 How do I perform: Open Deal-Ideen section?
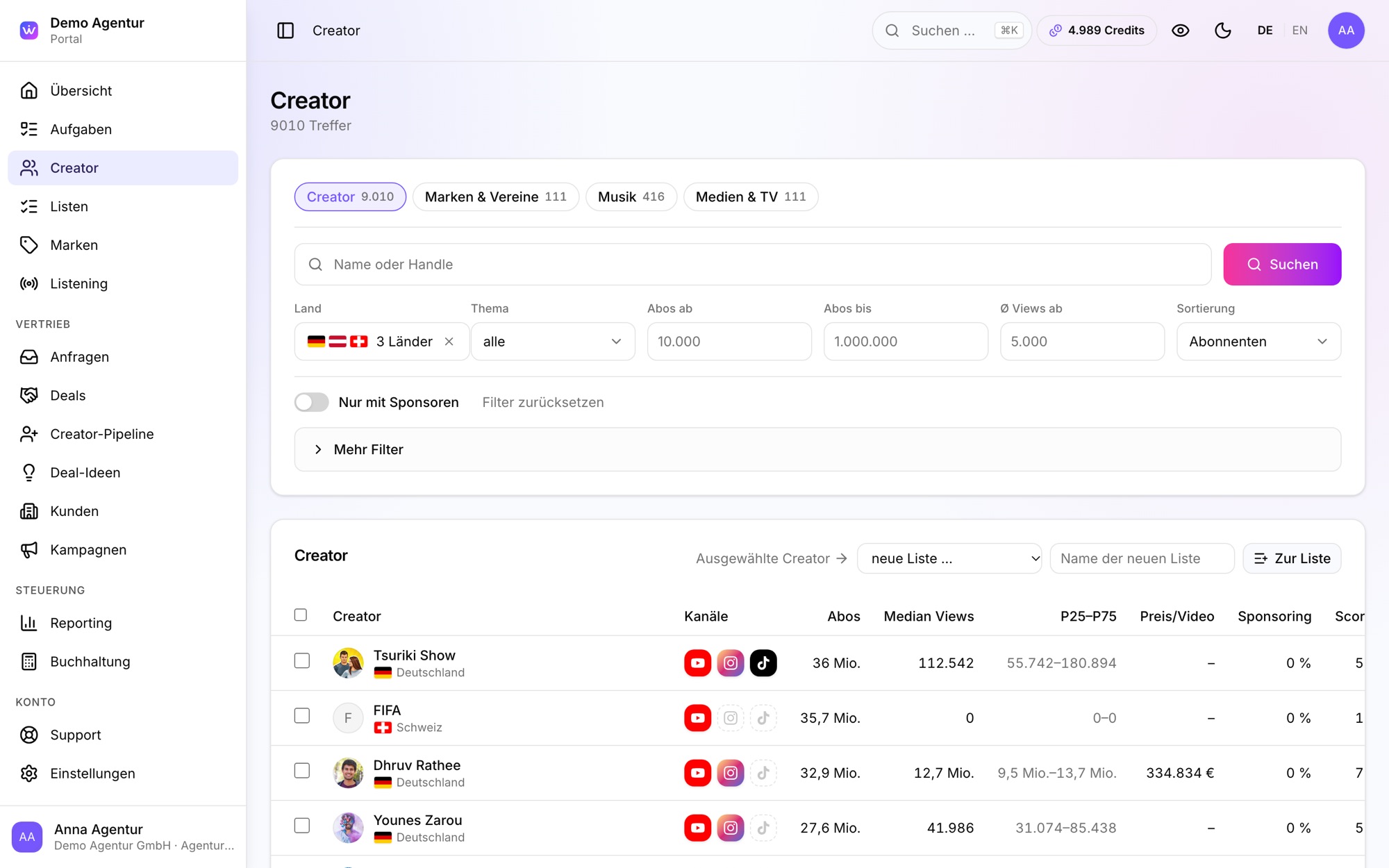point(123,473)
